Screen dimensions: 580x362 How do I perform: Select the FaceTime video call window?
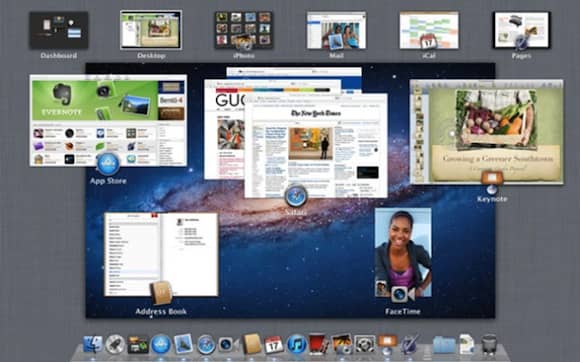pyautogui.click(x=403, y=252)
